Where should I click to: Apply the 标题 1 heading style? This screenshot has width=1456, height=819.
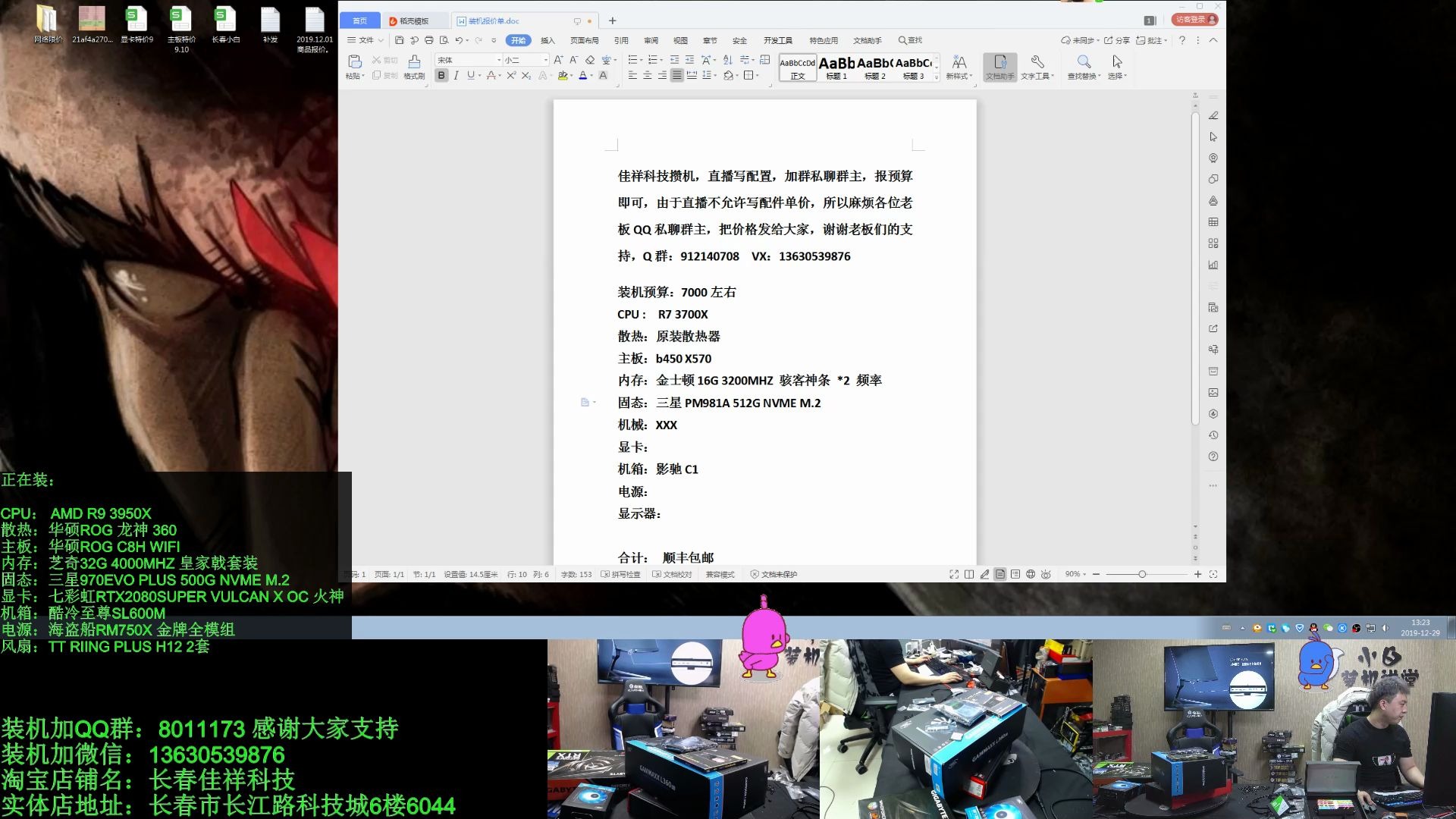[836, 67]
